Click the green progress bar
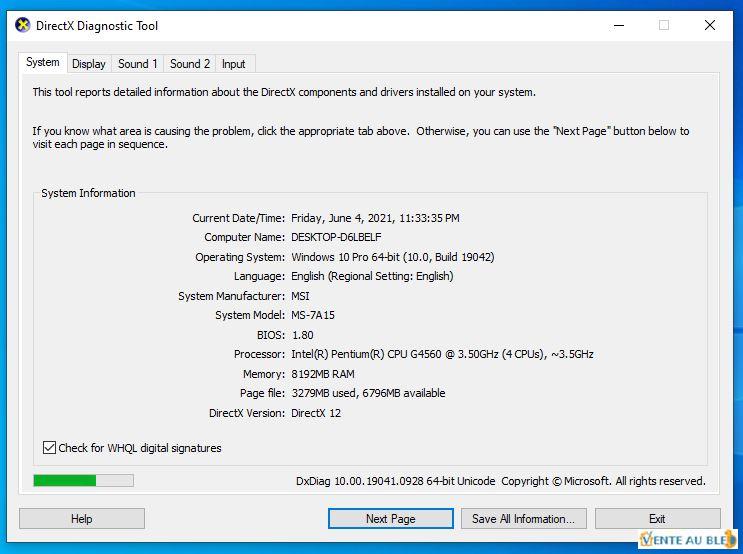Image resolution: width=743 pixels, height=554 pixels. pos(83,481)
